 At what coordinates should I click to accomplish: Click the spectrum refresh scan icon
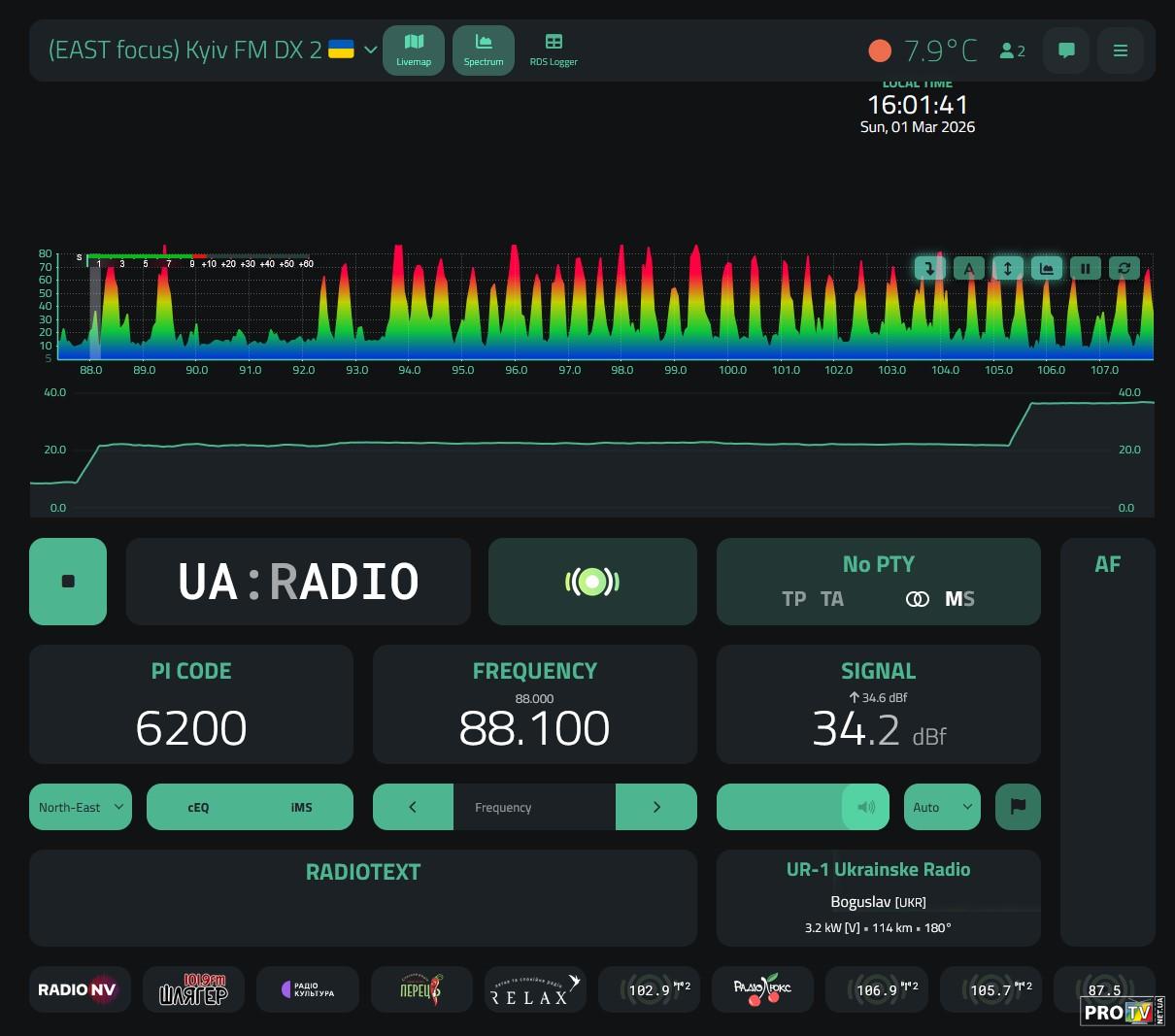(x=1124, y=268)
